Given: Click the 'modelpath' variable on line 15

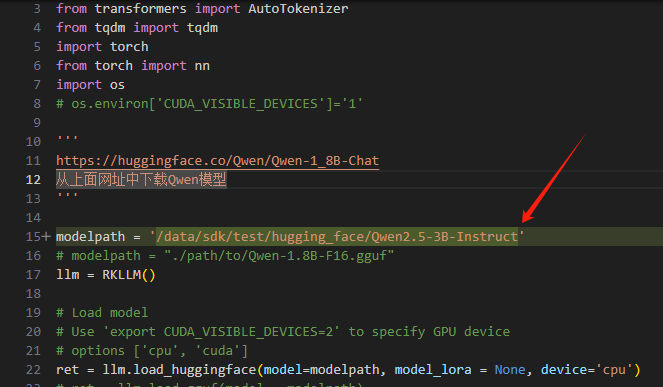Looking at the screenshot, I should 90,236.
